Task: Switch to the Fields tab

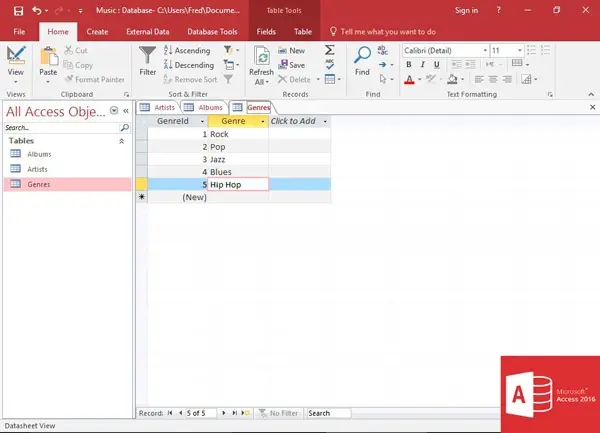Action: coord(266,32)
